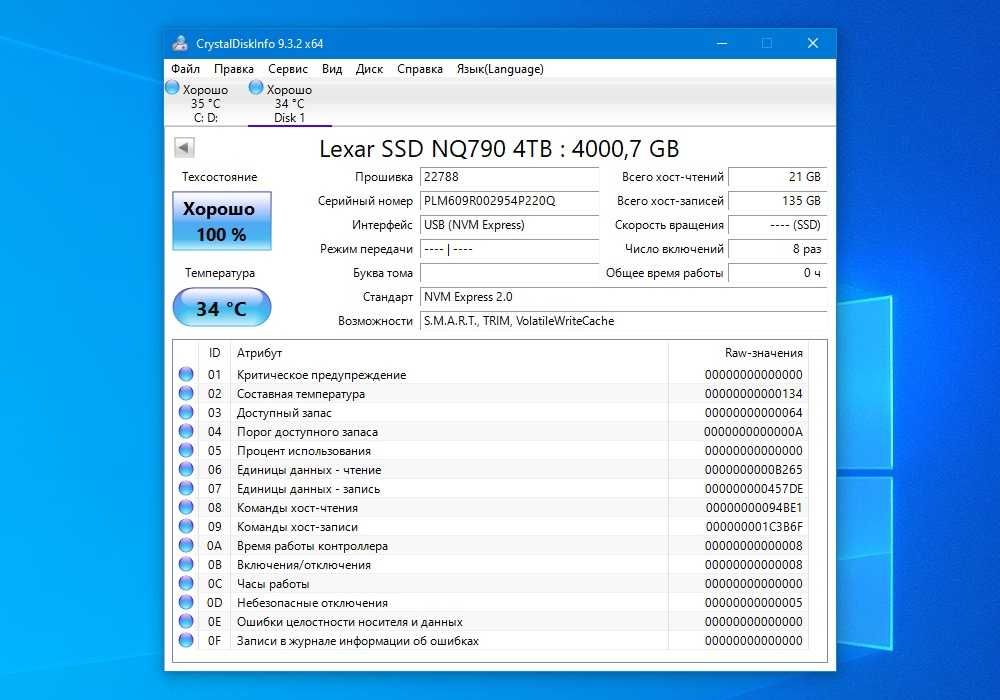Select row Записи в журнале информации об ошибках

coord(491,641)
